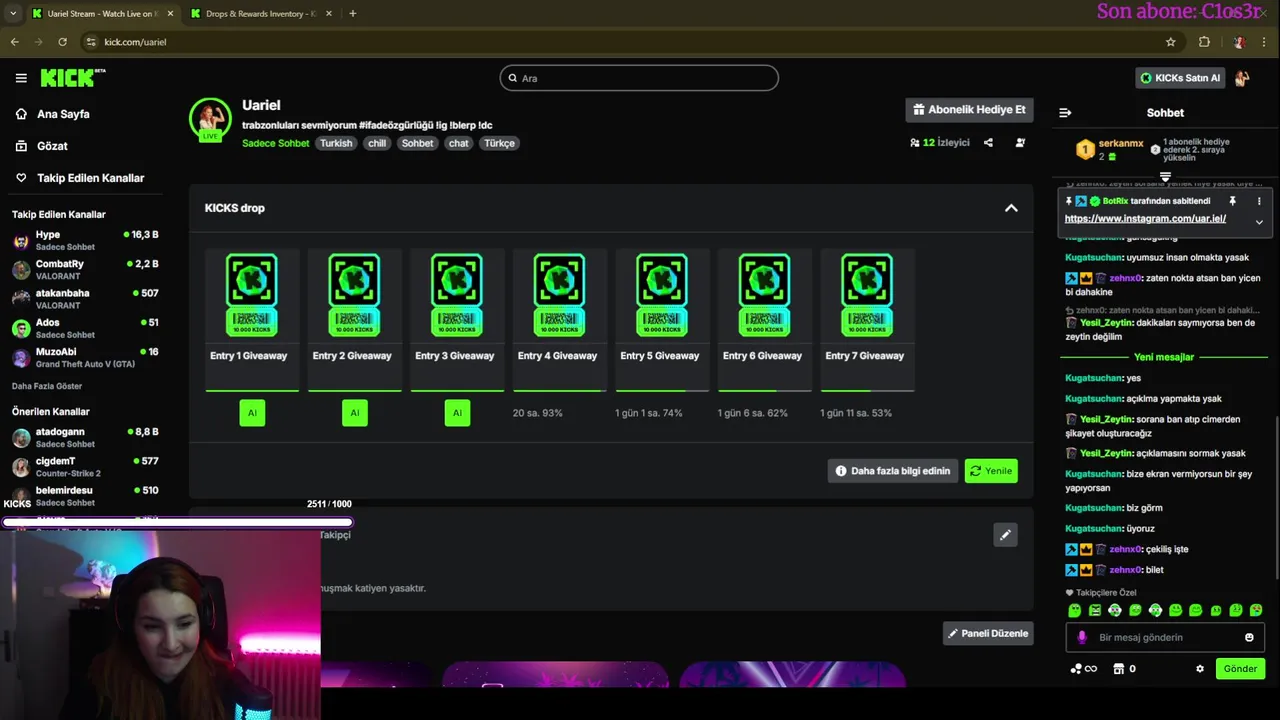Viewport: 1280px width, 720px height.
Task: Click the 12 İzleyici viewer count
Action: tap(940, 143)
